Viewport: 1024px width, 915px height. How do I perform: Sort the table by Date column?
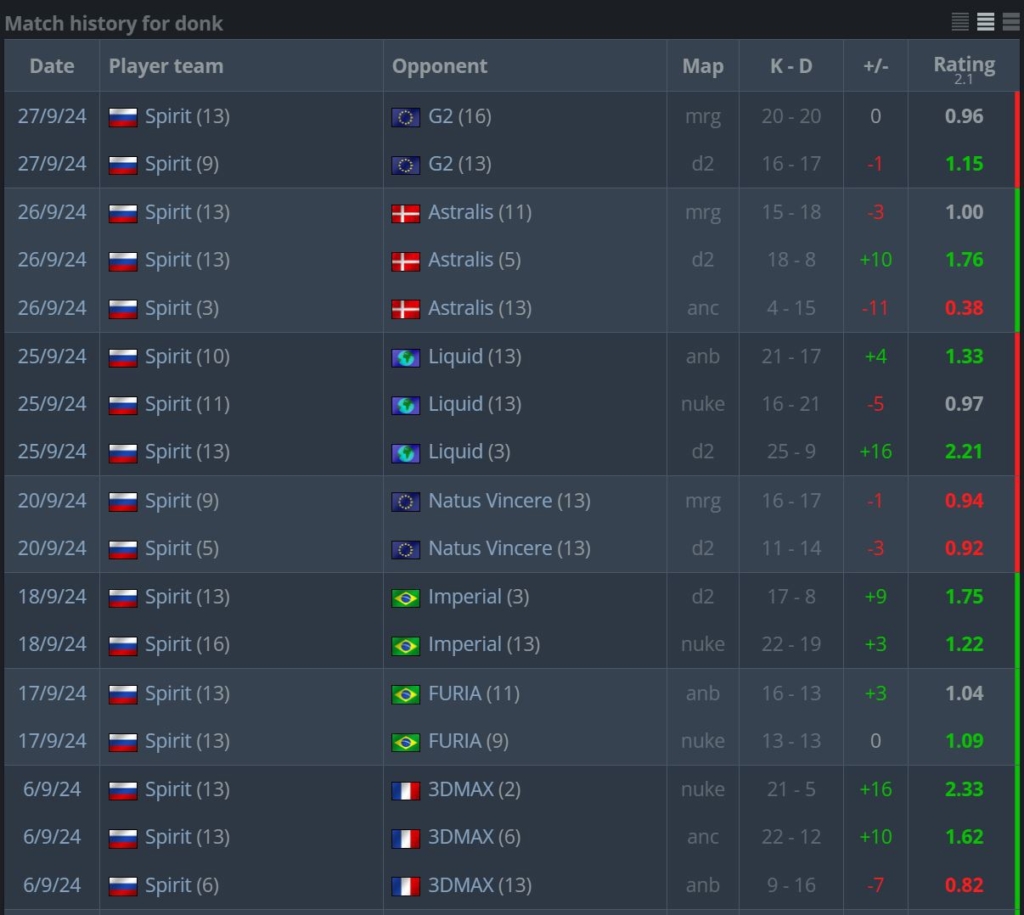point(52,66)
